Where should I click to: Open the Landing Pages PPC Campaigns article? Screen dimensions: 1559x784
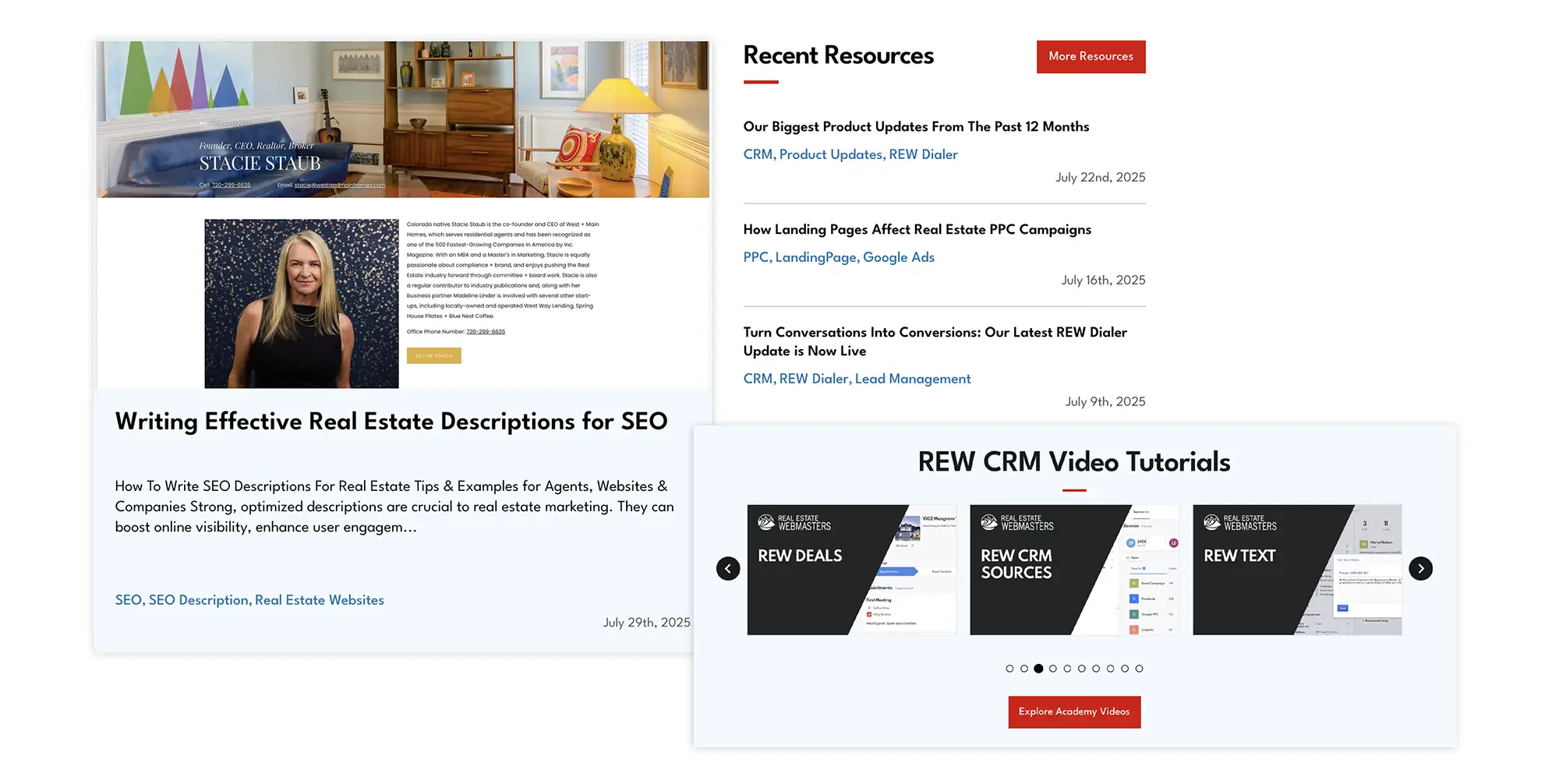click(x=917, y=230)
